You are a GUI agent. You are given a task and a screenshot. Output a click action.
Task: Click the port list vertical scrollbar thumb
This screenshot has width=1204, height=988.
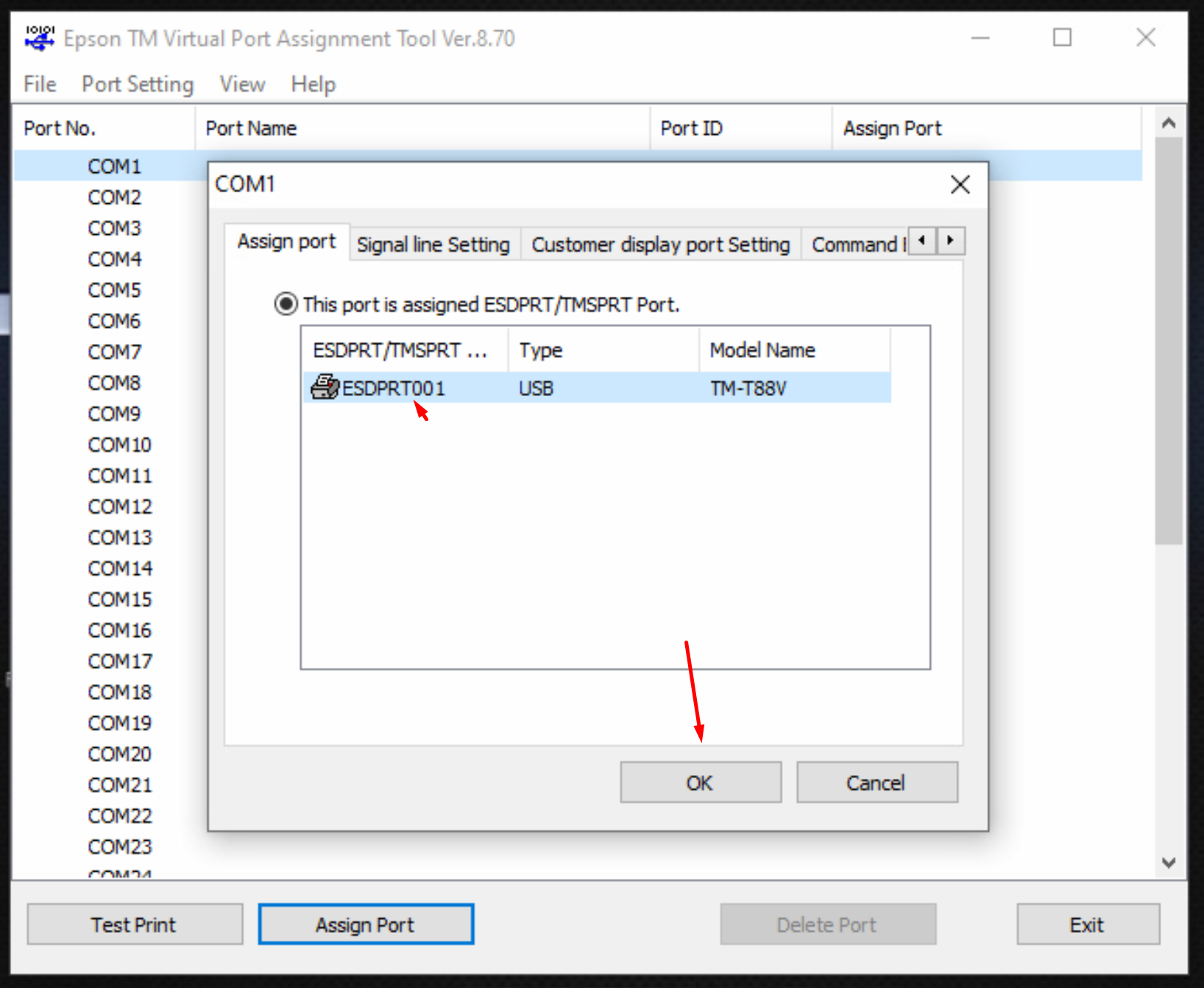(x=1168, y=340)
